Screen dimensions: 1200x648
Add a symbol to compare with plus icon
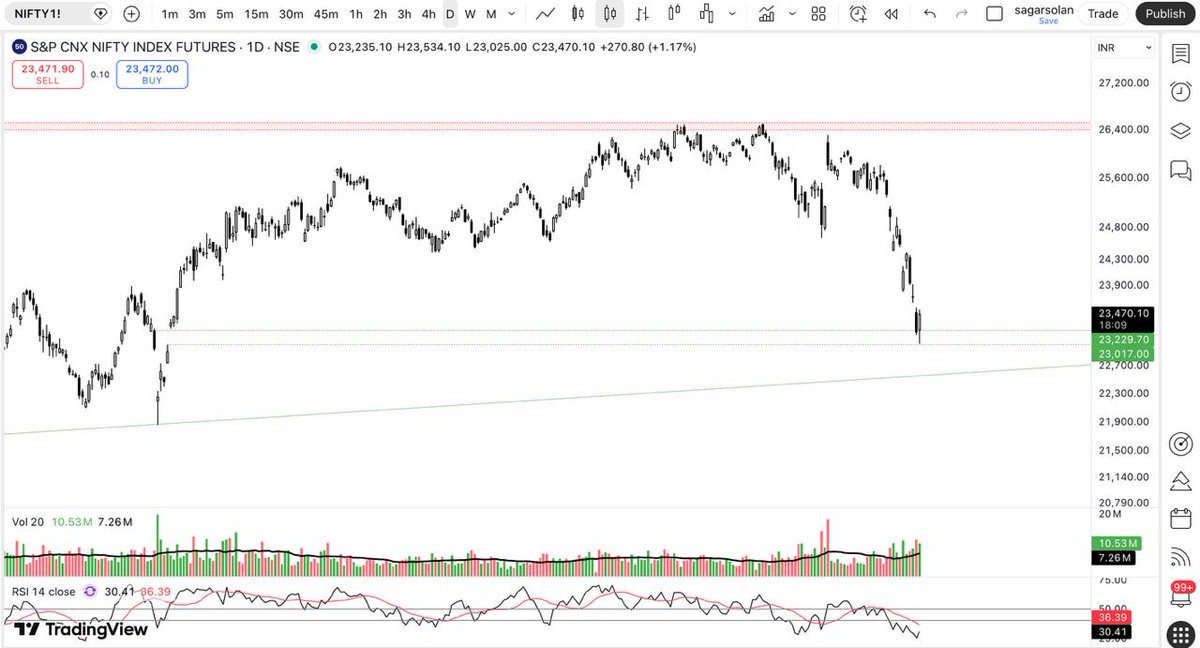tap(131, 14)
